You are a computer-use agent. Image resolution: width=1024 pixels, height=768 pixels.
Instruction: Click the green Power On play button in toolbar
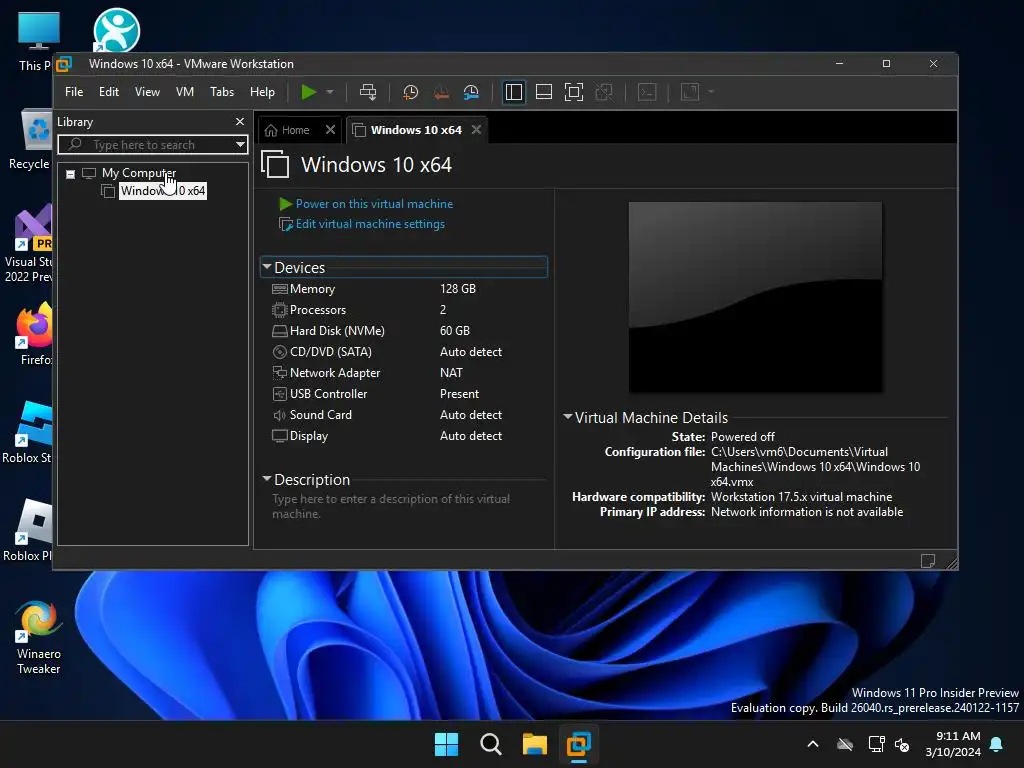click(308, 92)
